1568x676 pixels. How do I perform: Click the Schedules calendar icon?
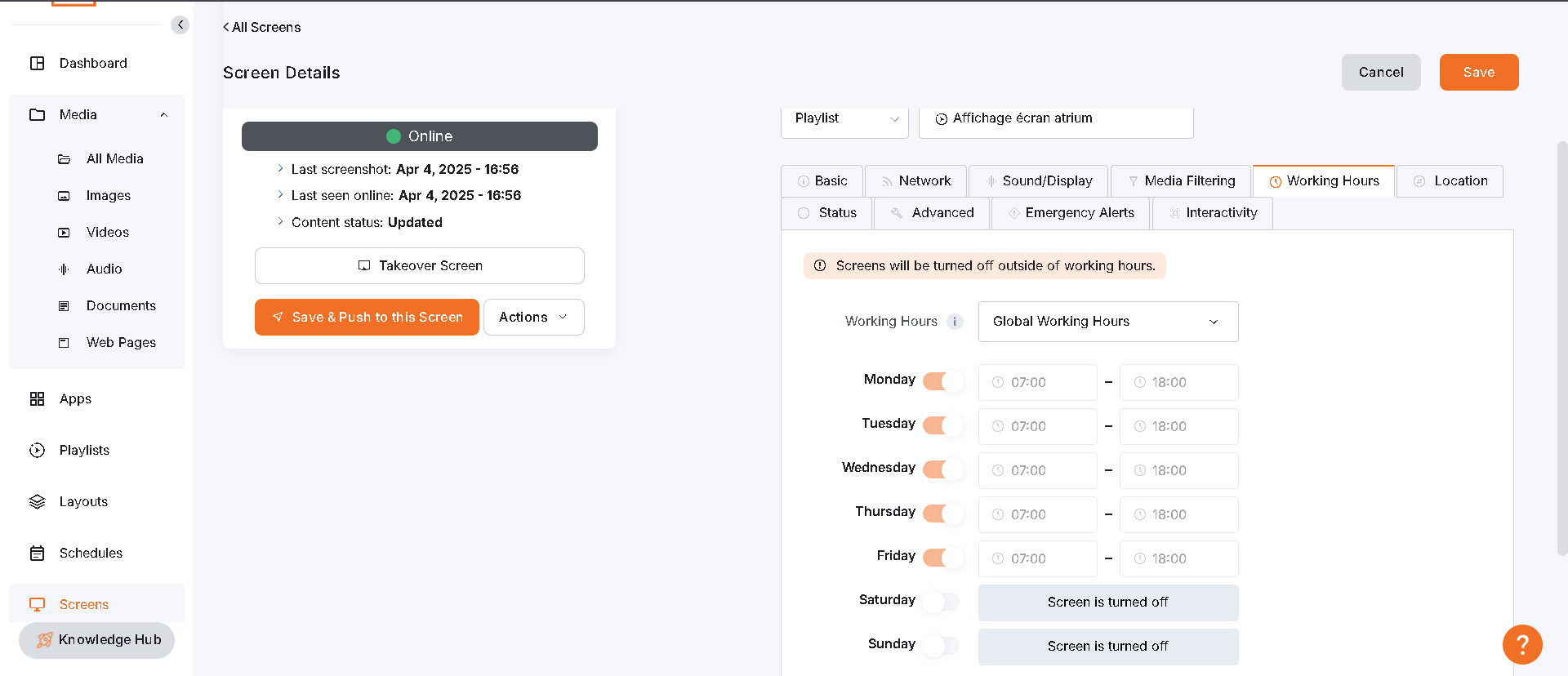pos(37,553)
